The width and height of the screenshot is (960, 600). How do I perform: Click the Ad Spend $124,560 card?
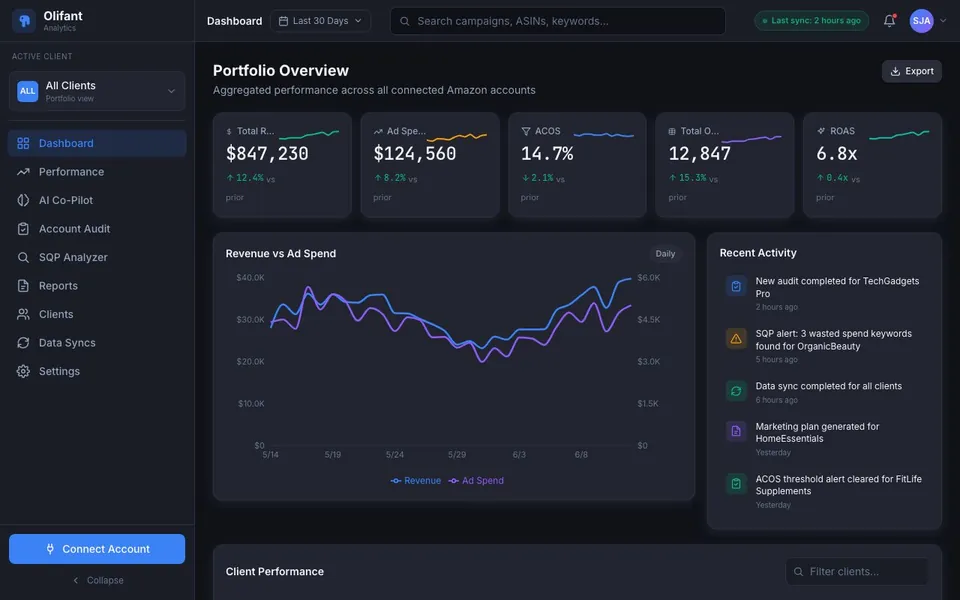(430, 165)
